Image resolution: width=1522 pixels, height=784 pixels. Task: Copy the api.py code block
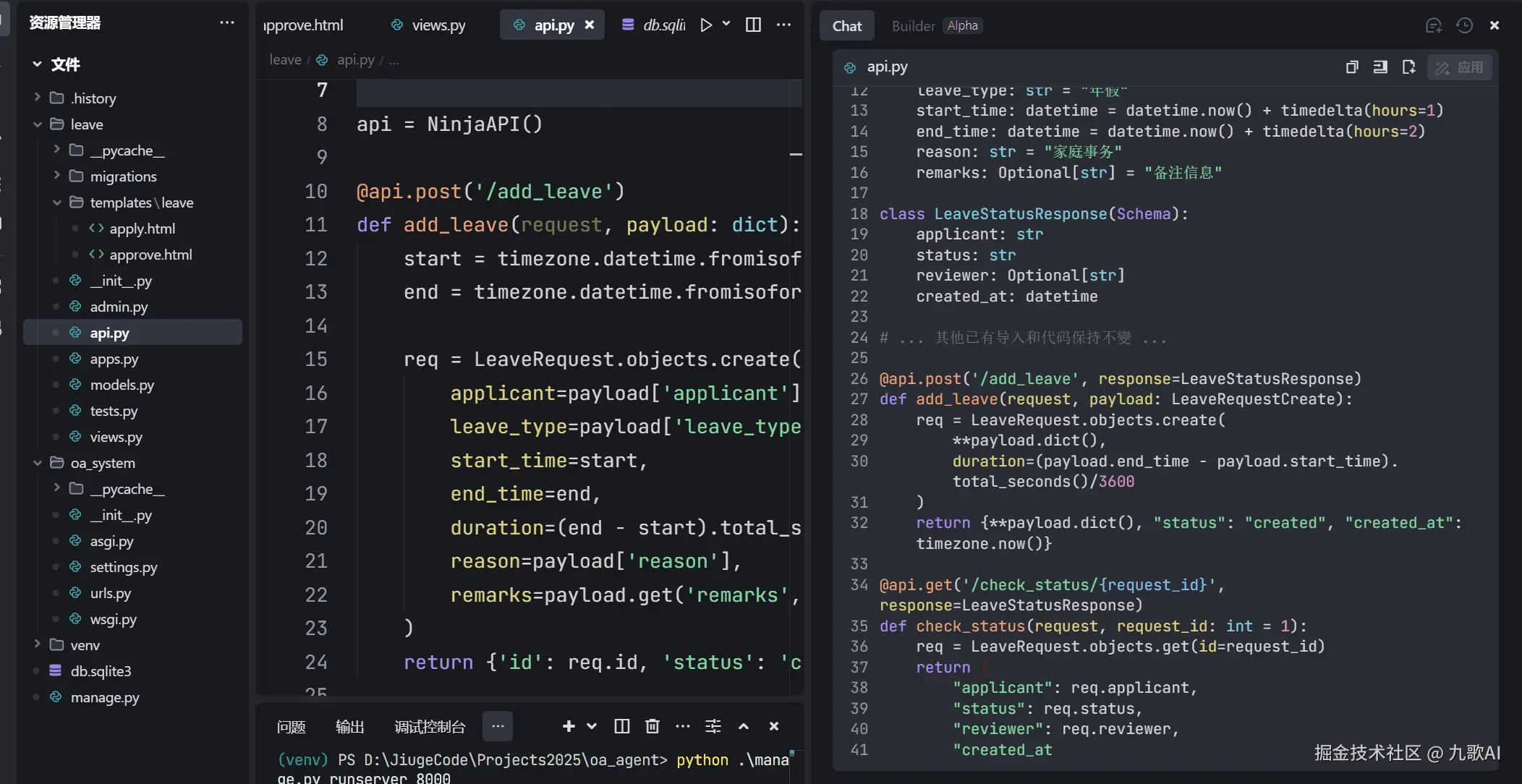click(x=1351, y=67)
